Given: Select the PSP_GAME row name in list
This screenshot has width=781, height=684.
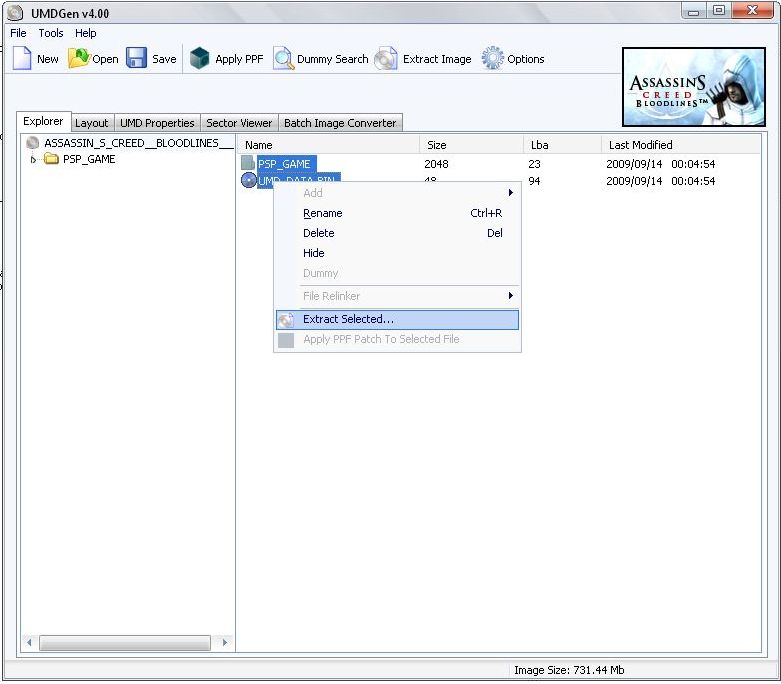Looking at the screenshot, I should pyautogui.click(x=284, y=164).
